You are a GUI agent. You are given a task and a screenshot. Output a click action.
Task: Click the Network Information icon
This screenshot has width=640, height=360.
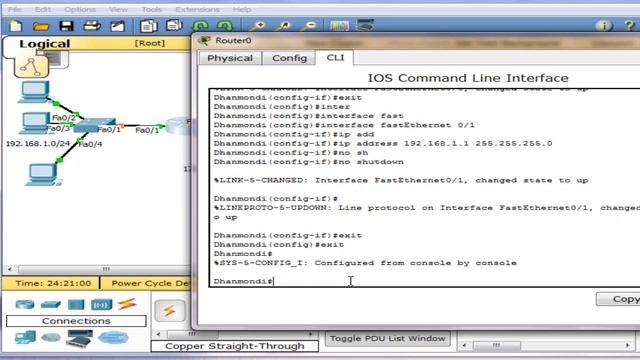click(x=604, y=25)
